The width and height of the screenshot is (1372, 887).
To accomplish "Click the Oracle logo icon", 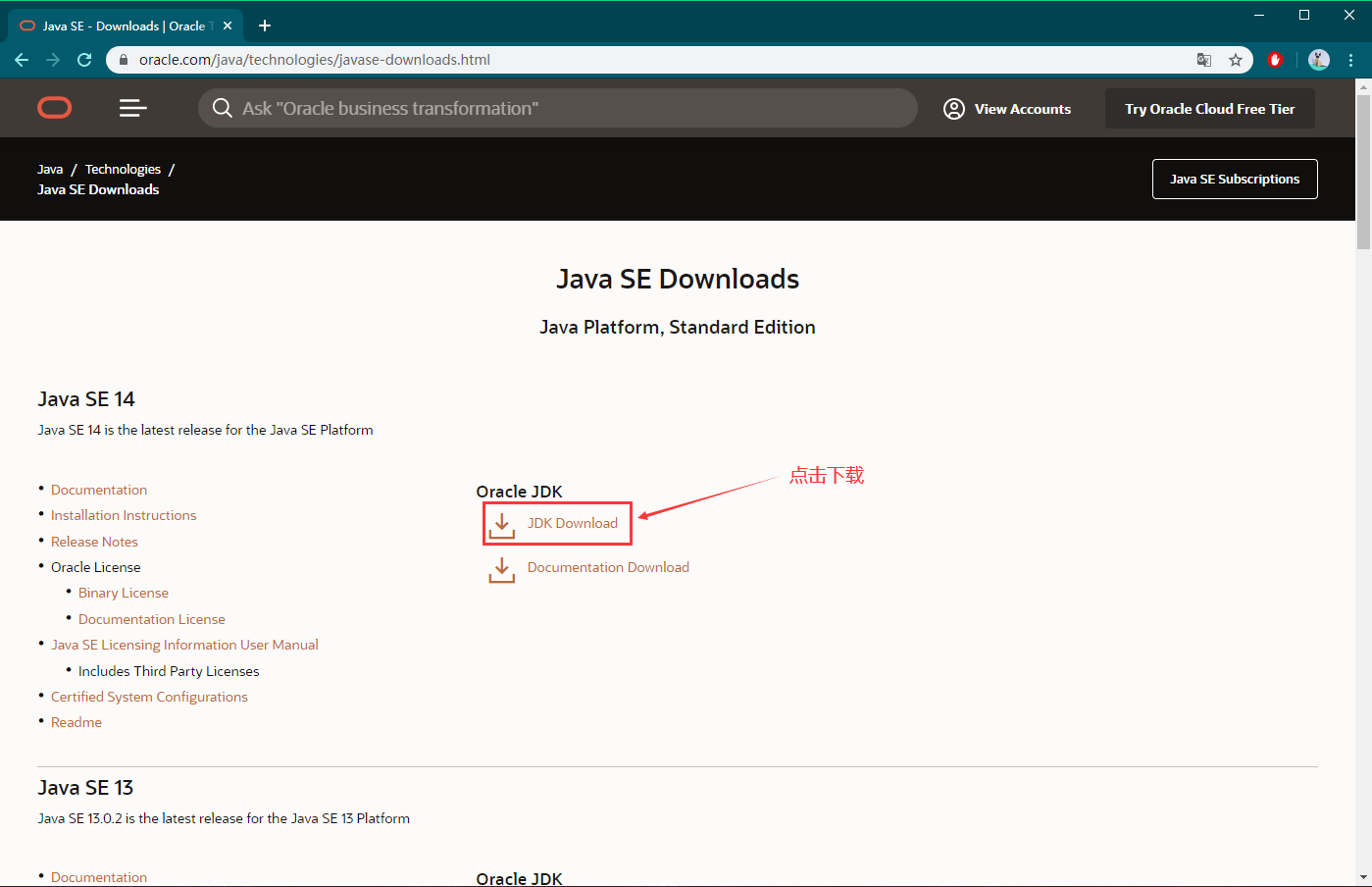I will pyautogui.click(x=55, y=108).
